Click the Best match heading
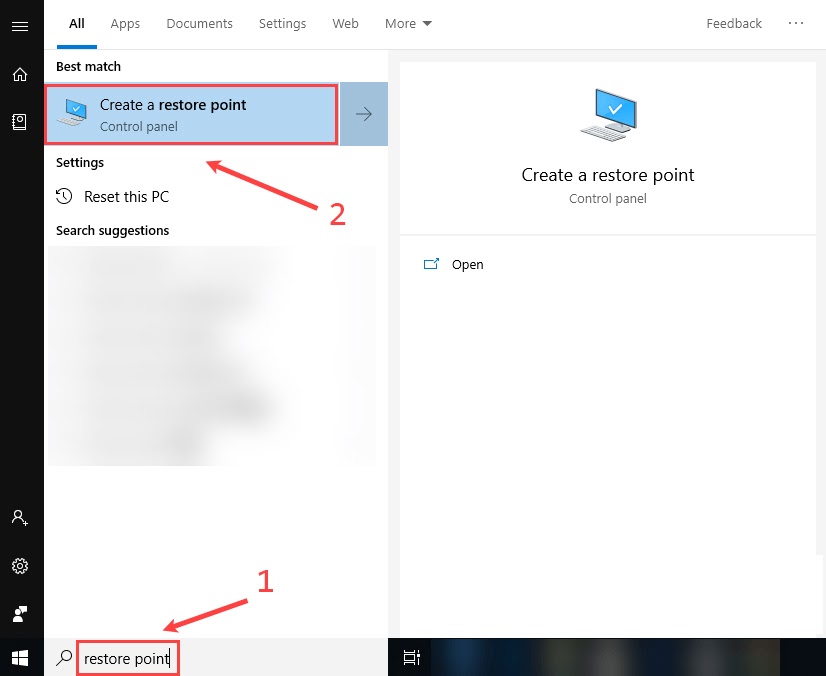826x676 pixels. [88, 66]
